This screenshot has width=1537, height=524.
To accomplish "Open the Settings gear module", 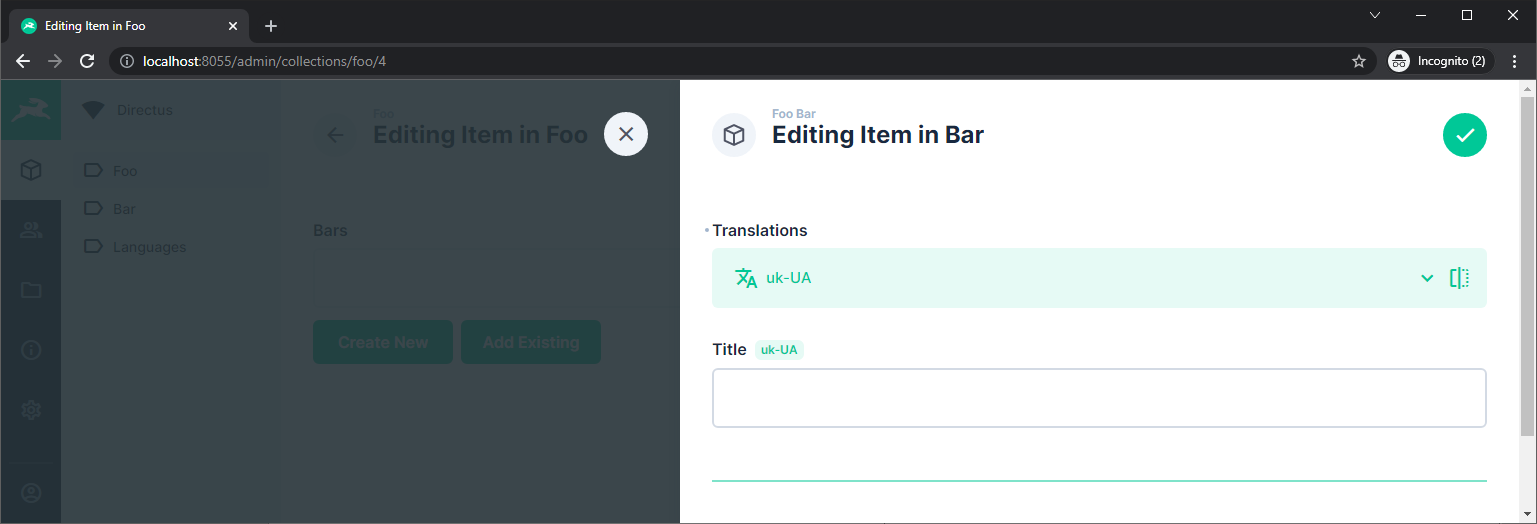I will 31,410.
